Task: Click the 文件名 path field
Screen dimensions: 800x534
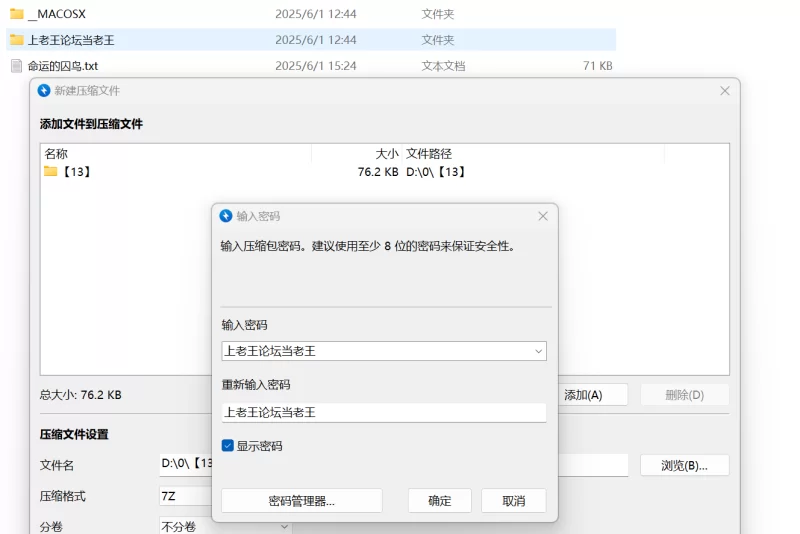Action: coord(186,464)
